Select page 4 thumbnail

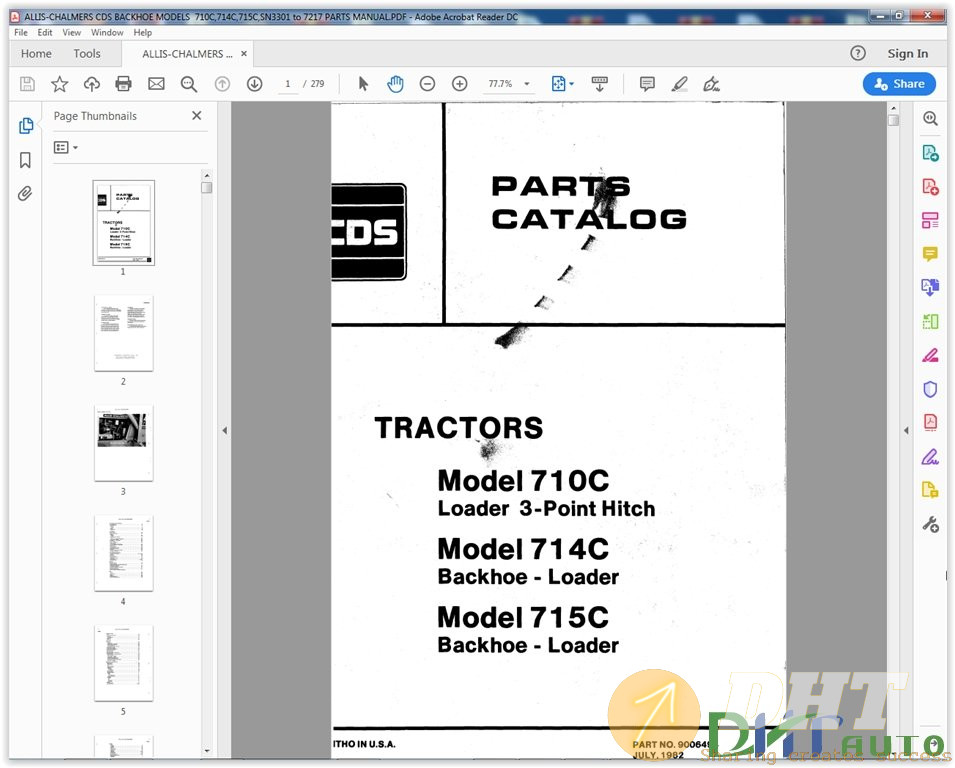pos(124,553)
